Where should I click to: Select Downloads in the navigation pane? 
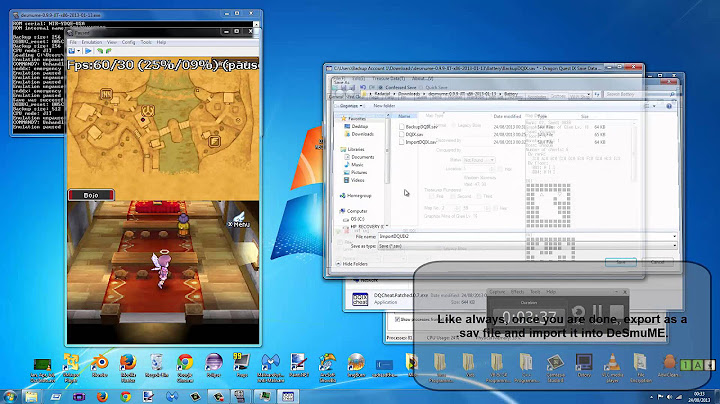coord(359,134)
